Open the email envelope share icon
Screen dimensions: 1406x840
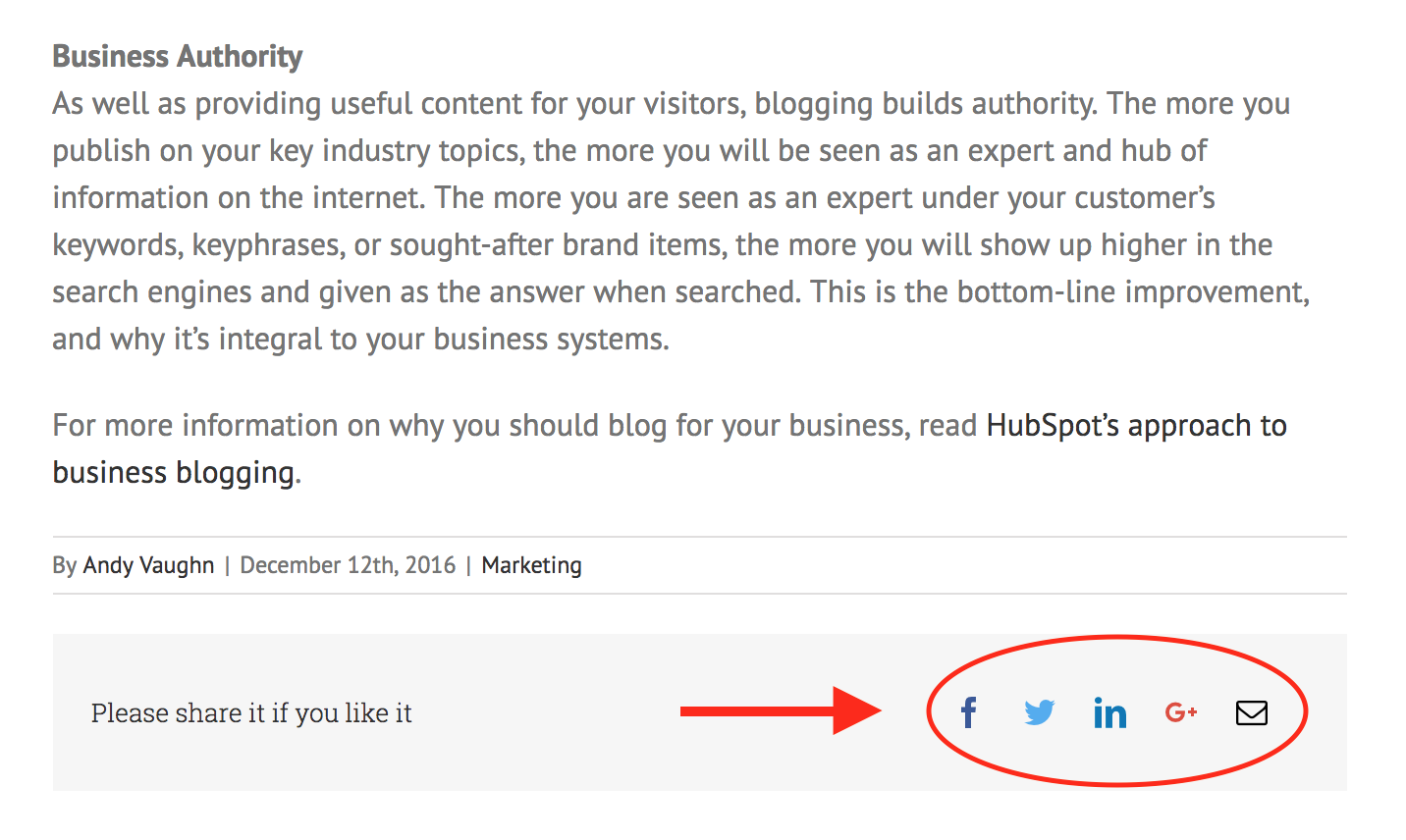[x=1252, y=712]
